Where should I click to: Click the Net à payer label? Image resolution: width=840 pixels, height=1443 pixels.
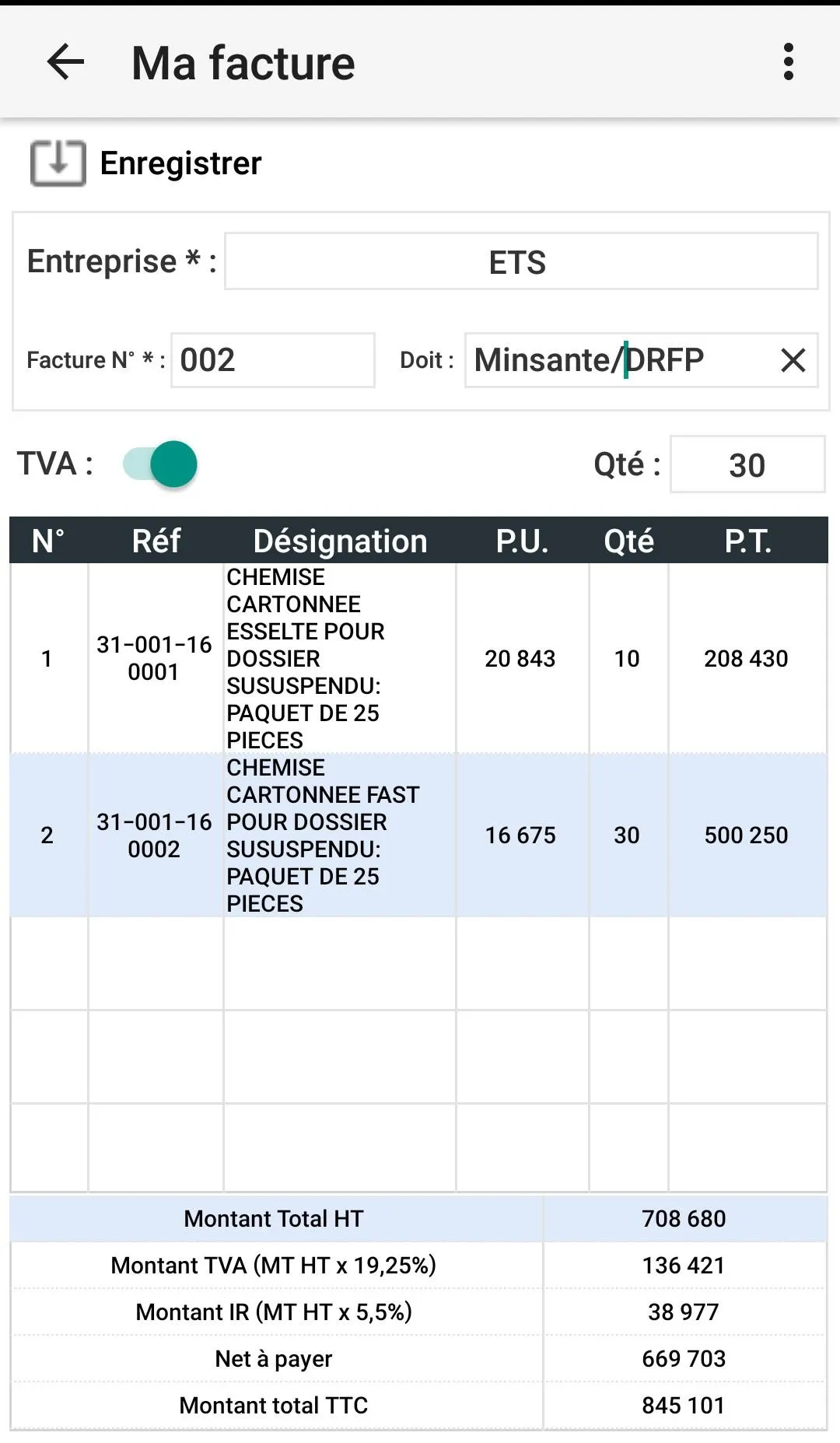tap(274, 1358)
